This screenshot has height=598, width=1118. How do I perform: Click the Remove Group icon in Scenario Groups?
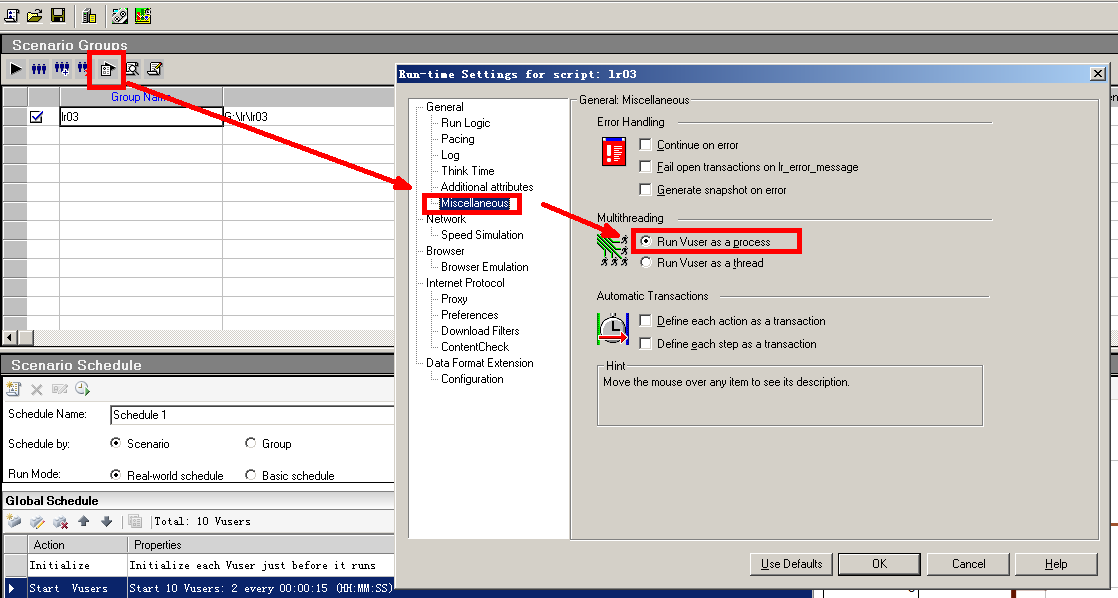[83, 69]
